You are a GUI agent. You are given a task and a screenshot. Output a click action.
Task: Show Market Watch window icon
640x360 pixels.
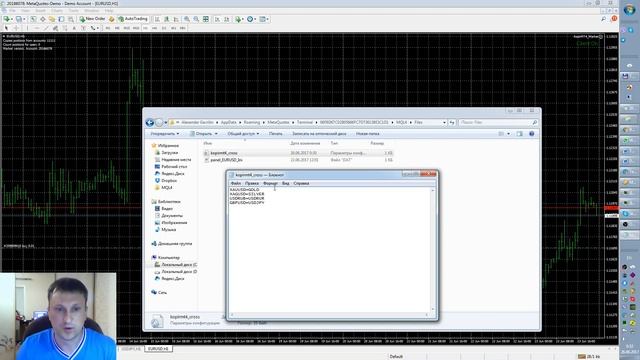(33, 19)
